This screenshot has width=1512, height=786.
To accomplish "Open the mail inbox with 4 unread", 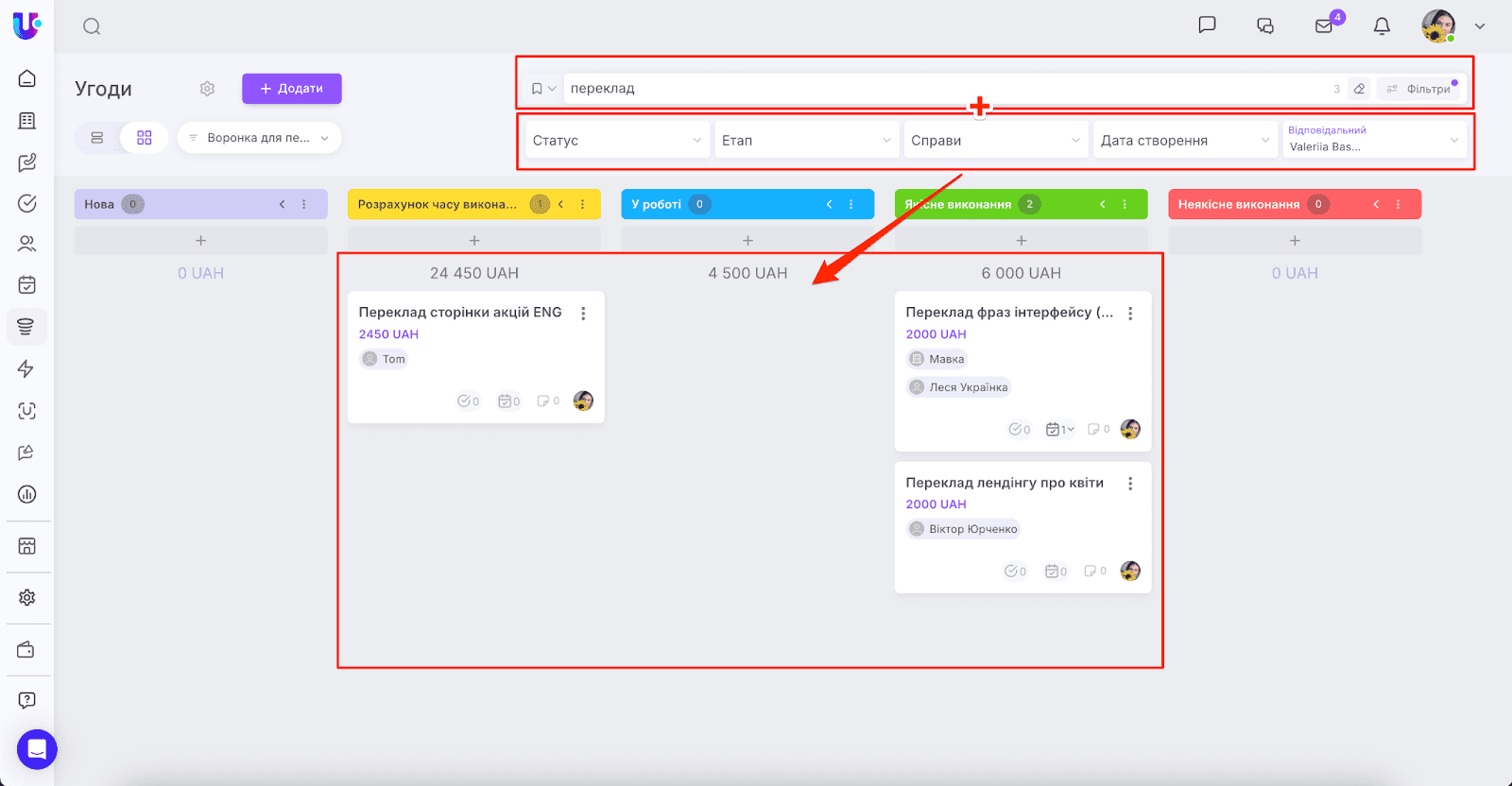I will (1325, 26).
